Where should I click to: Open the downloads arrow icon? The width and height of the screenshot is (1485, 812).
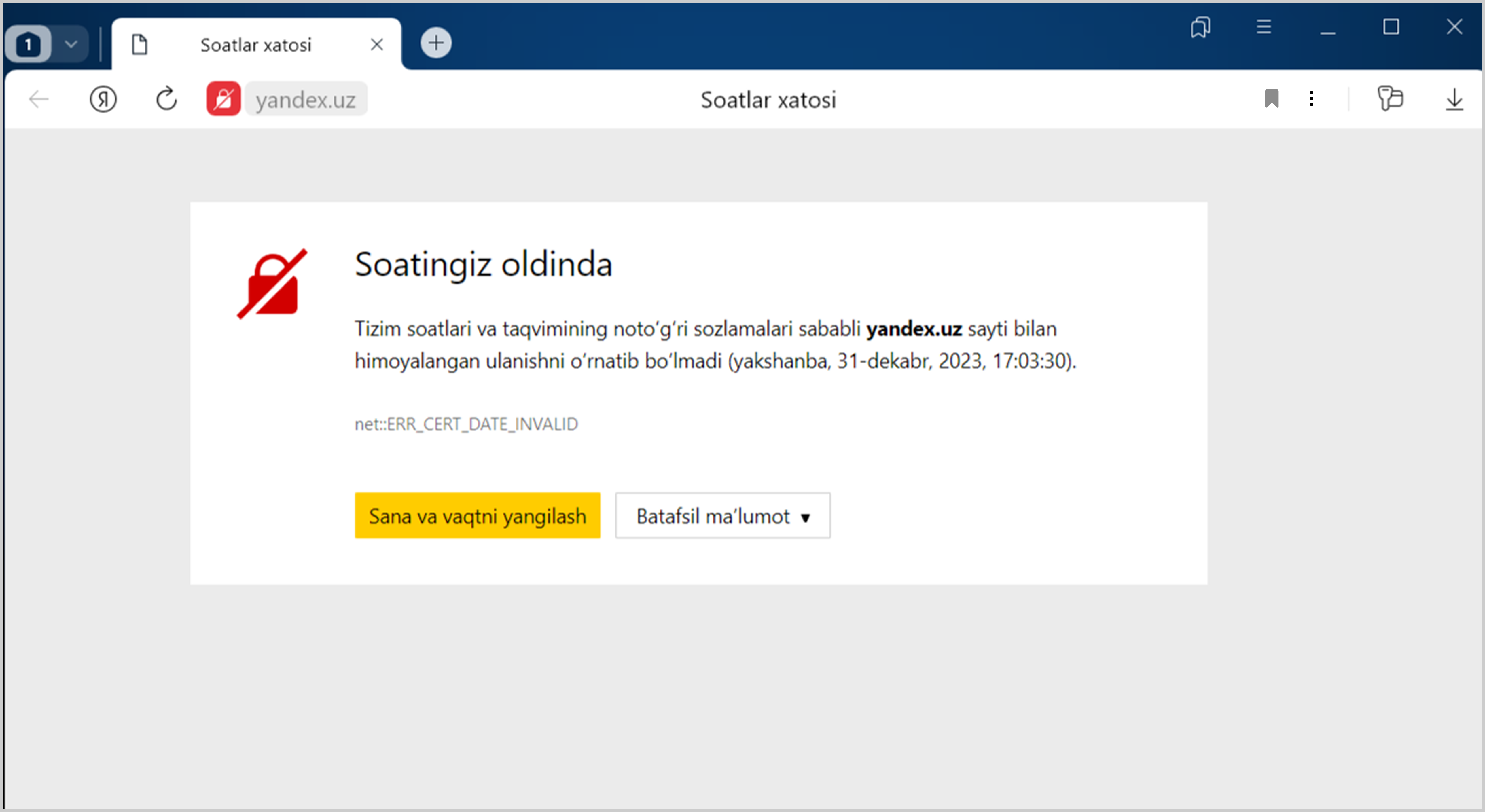click(1454, 99)
